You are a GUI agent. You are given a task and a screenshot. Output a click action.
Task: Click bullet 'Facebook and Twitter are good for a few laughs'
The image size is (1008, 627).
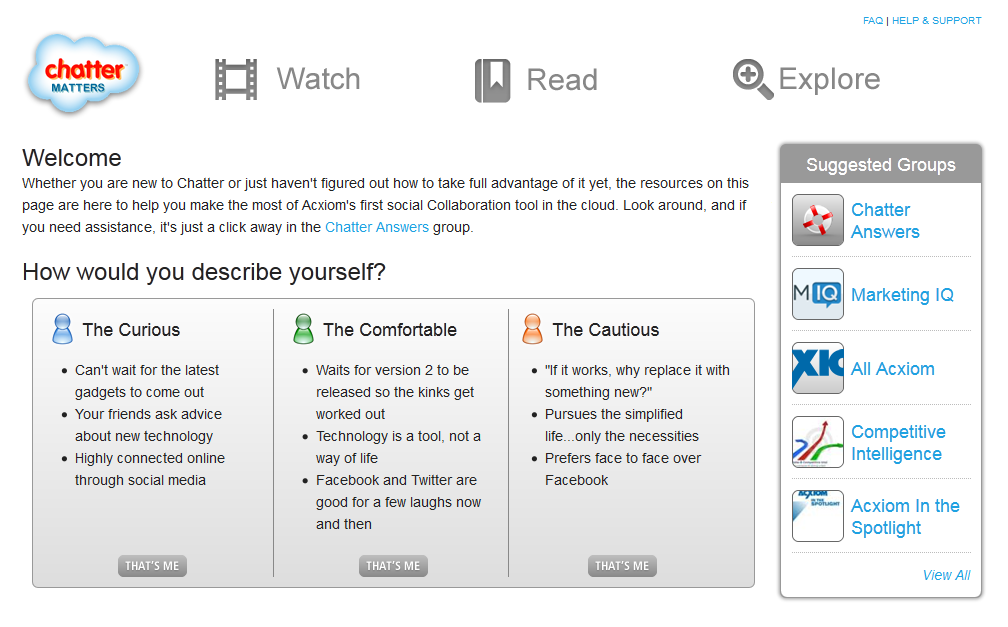pos(398,502)
